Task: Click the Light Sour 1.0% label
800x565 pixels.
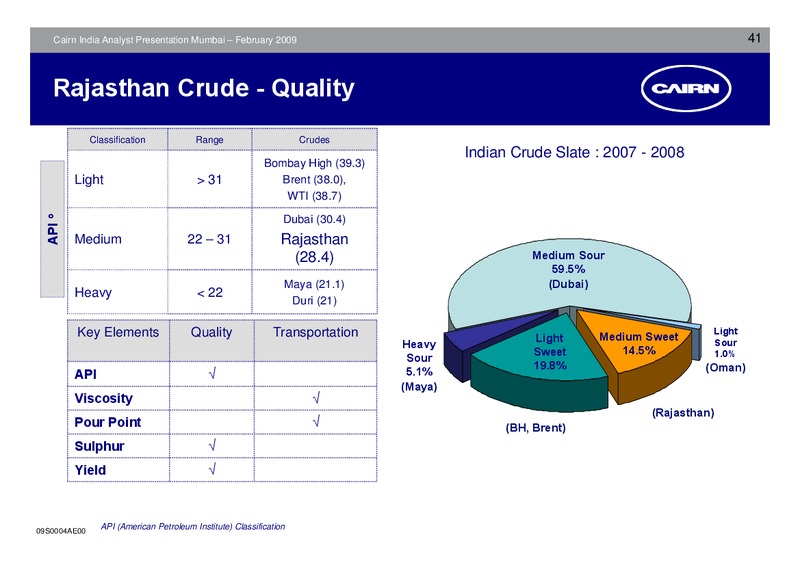Action: [725, 342]
